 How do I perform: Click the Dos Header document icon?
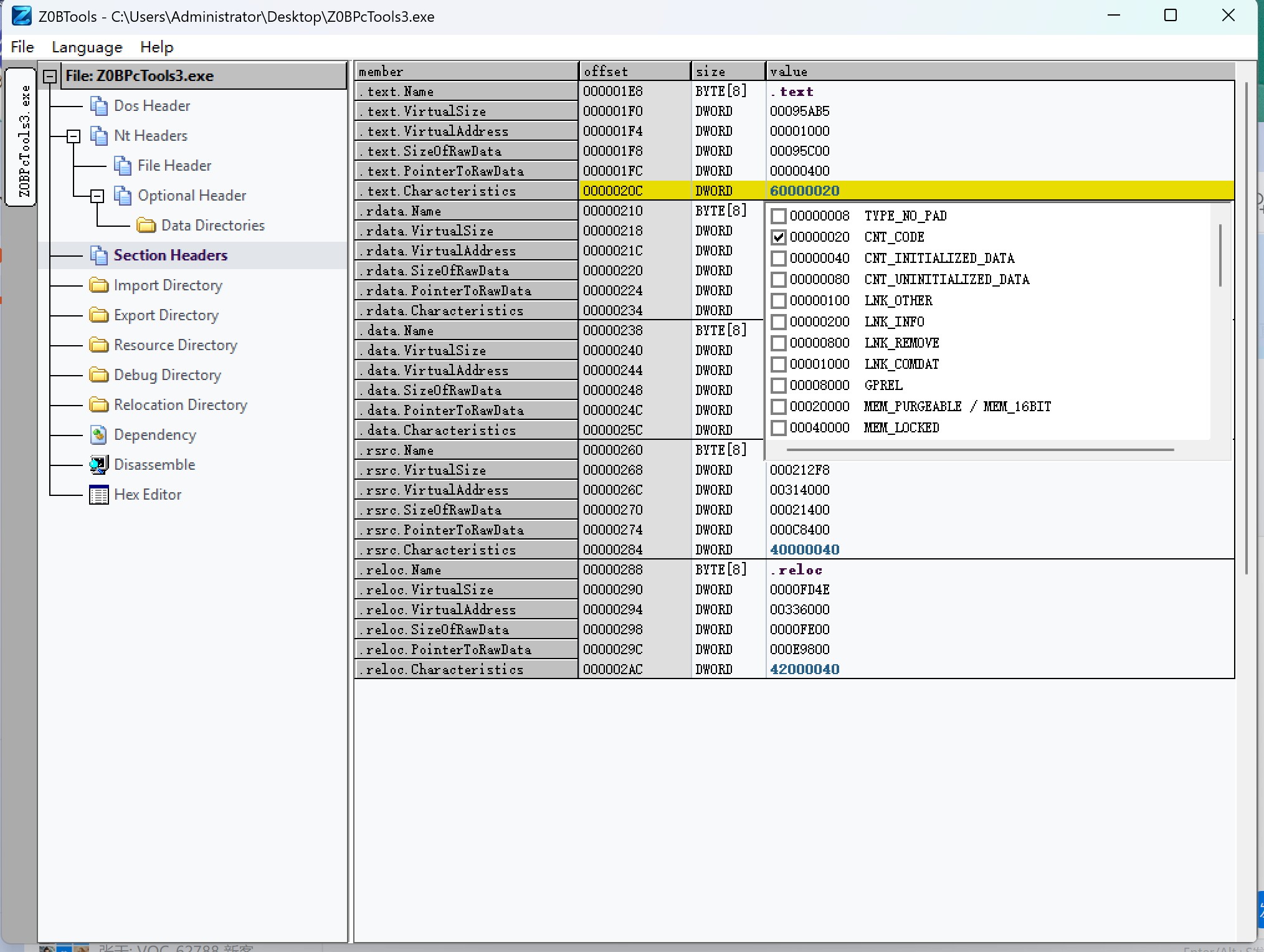coord(99,105)
